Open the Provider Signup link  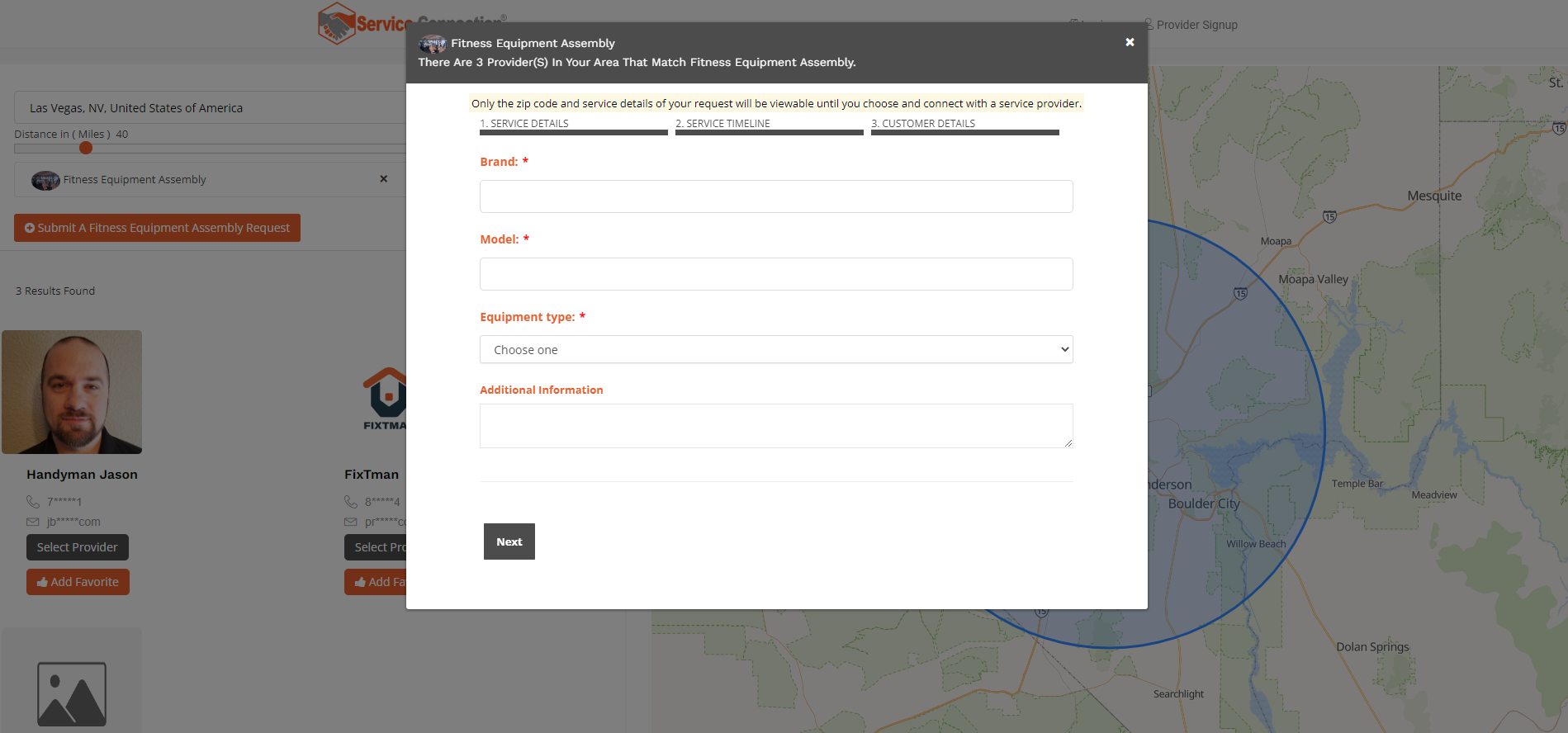1196,25
